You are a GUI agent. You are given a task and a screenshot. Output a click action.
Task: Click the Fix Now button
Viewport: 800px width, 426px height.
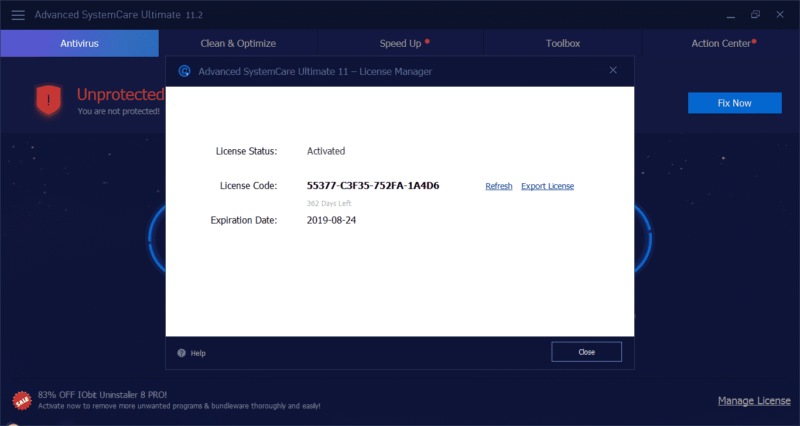(x=735, y=103)
